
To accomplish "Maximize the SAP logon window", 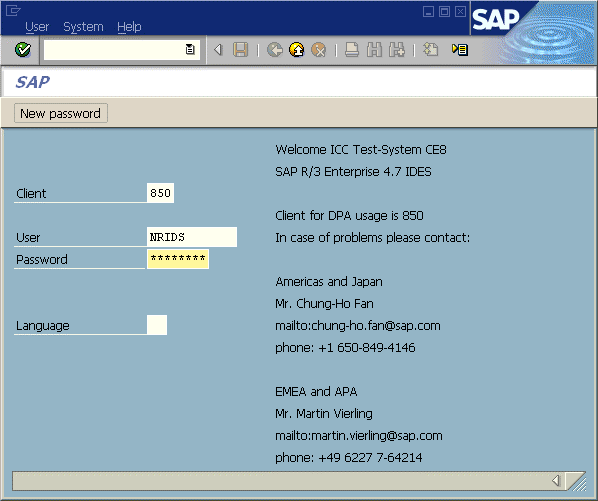I will [x=444, y=12].
